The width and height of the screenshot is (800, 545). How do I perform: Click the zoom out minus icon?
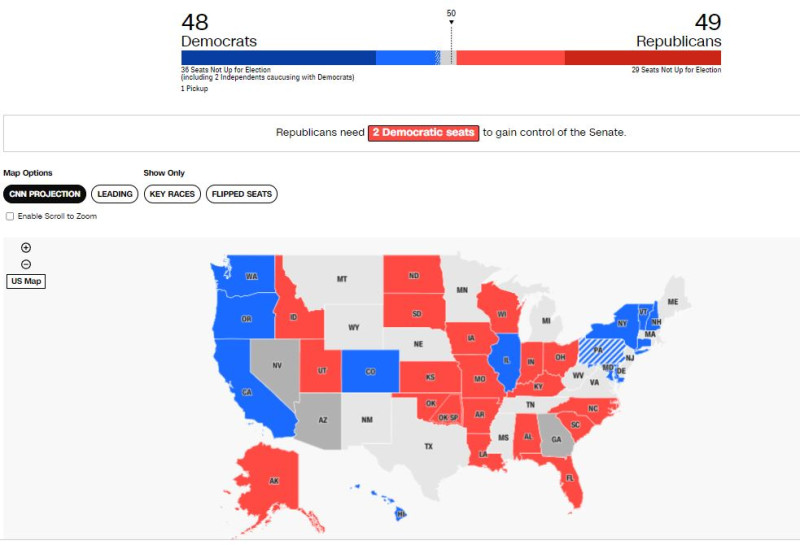[26, 264]
